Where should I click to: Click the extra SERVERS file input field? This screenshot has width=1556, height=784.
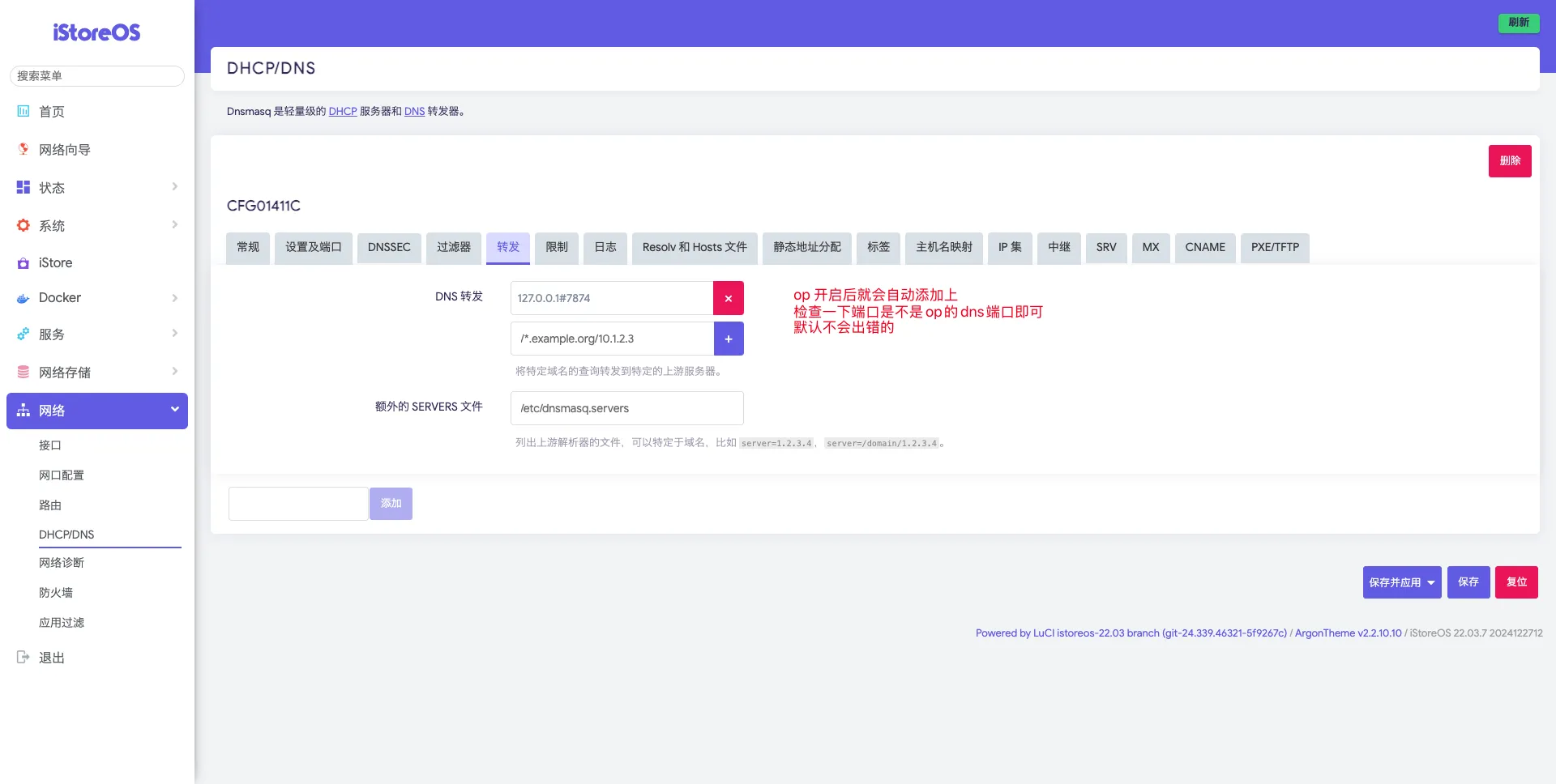pos(626,408)
